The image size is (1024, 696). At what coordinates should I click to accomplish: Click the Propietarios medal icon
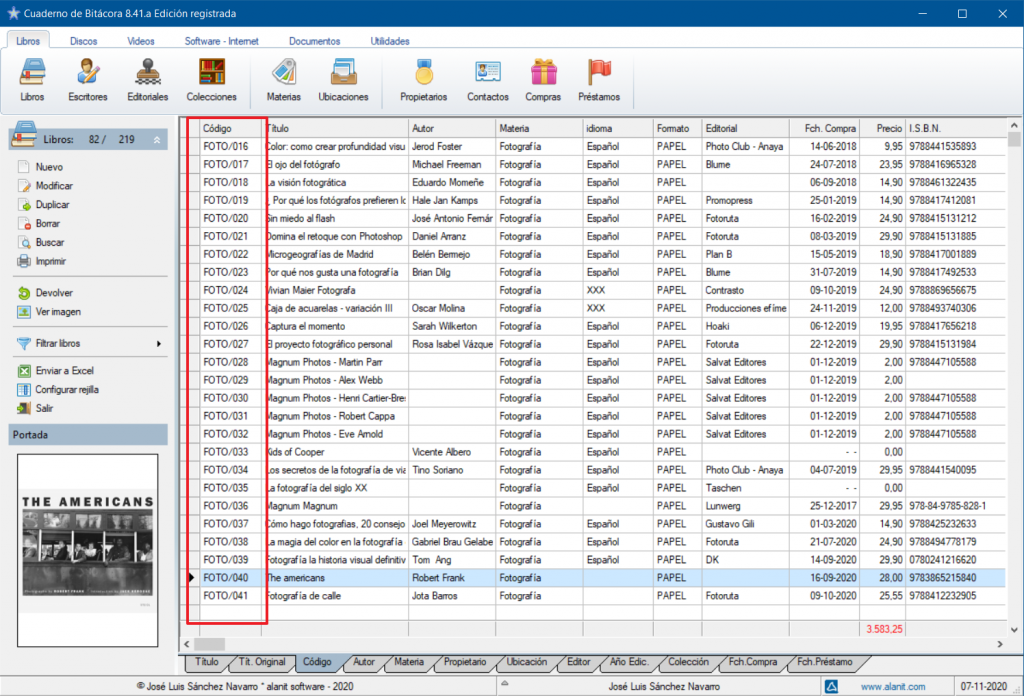click(424, 74)
